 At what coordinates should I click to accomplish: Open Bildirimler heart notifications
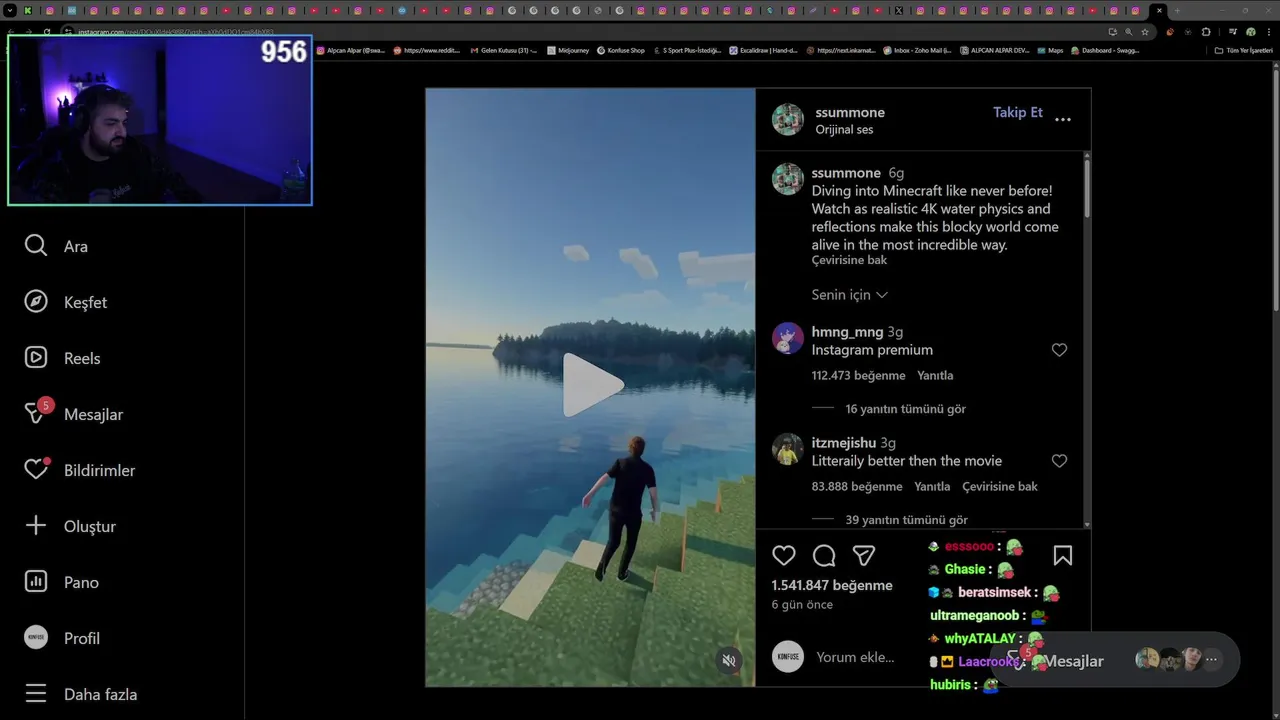79,470
